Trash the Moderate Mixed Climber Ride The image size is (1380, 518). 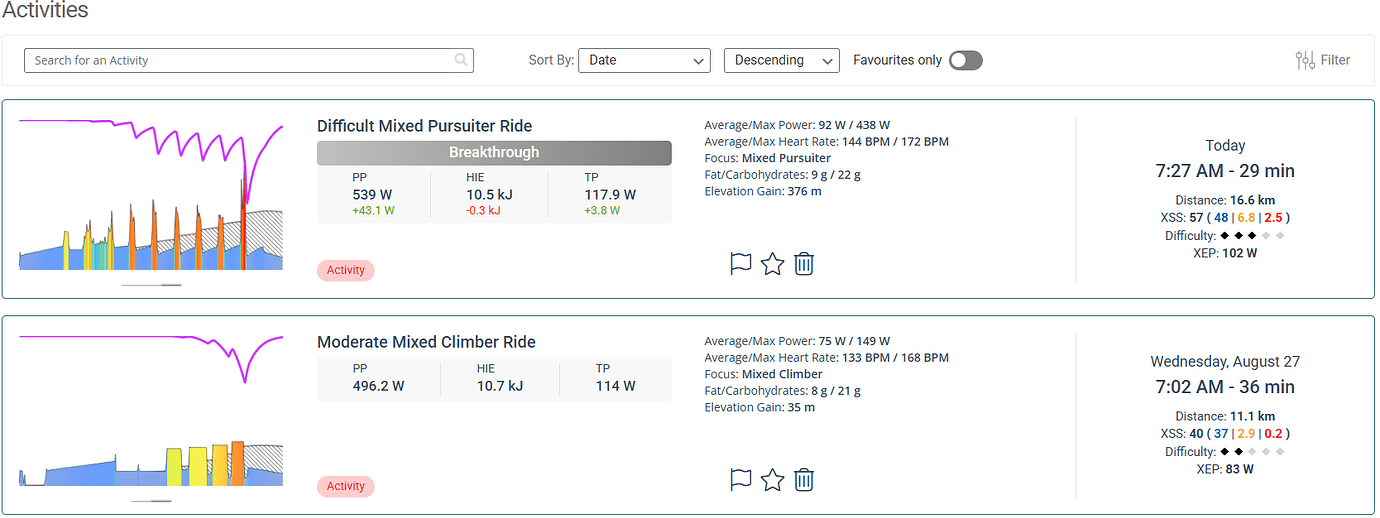point(804,480)
